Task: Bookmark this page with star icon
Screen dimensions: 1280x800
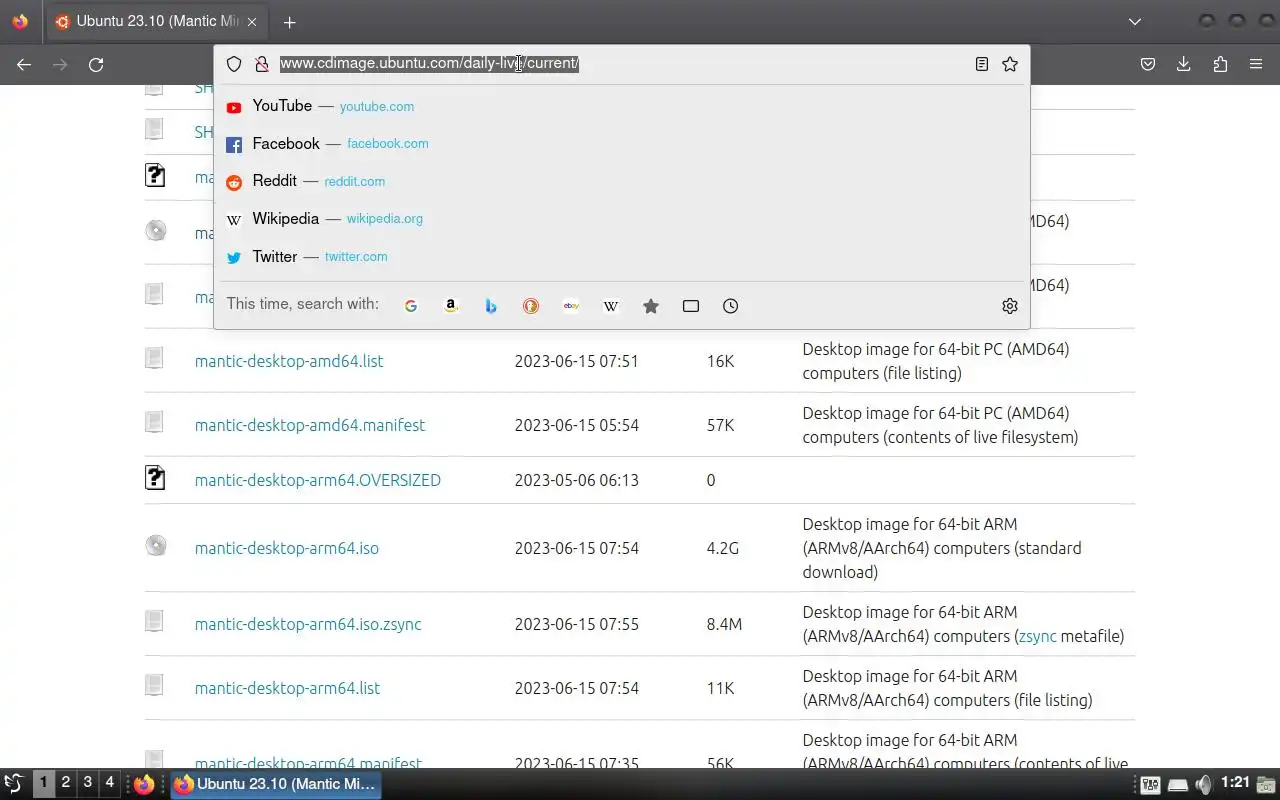Action: coord(1010,64)
